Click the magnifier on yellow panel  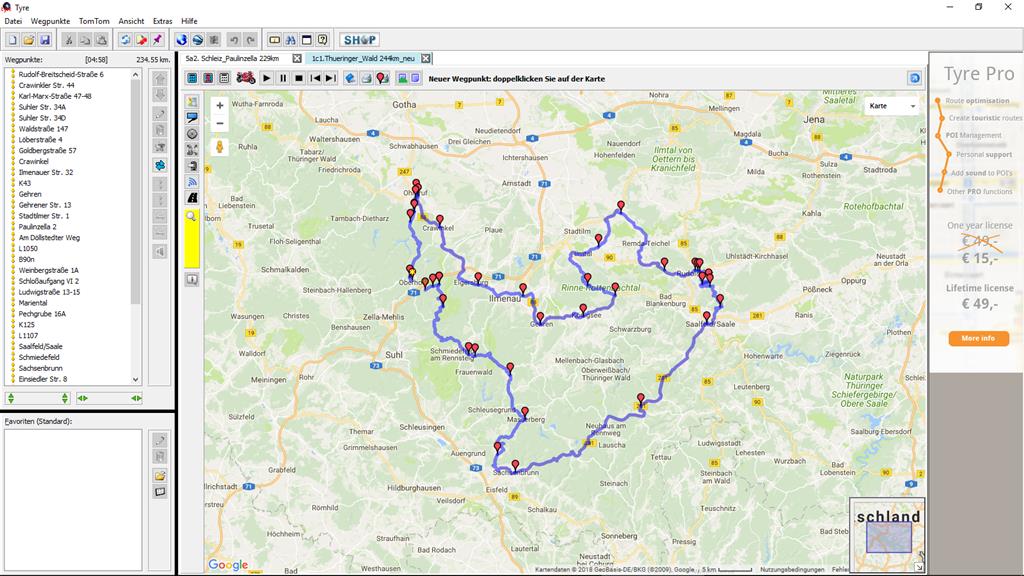tap(191, 216)
